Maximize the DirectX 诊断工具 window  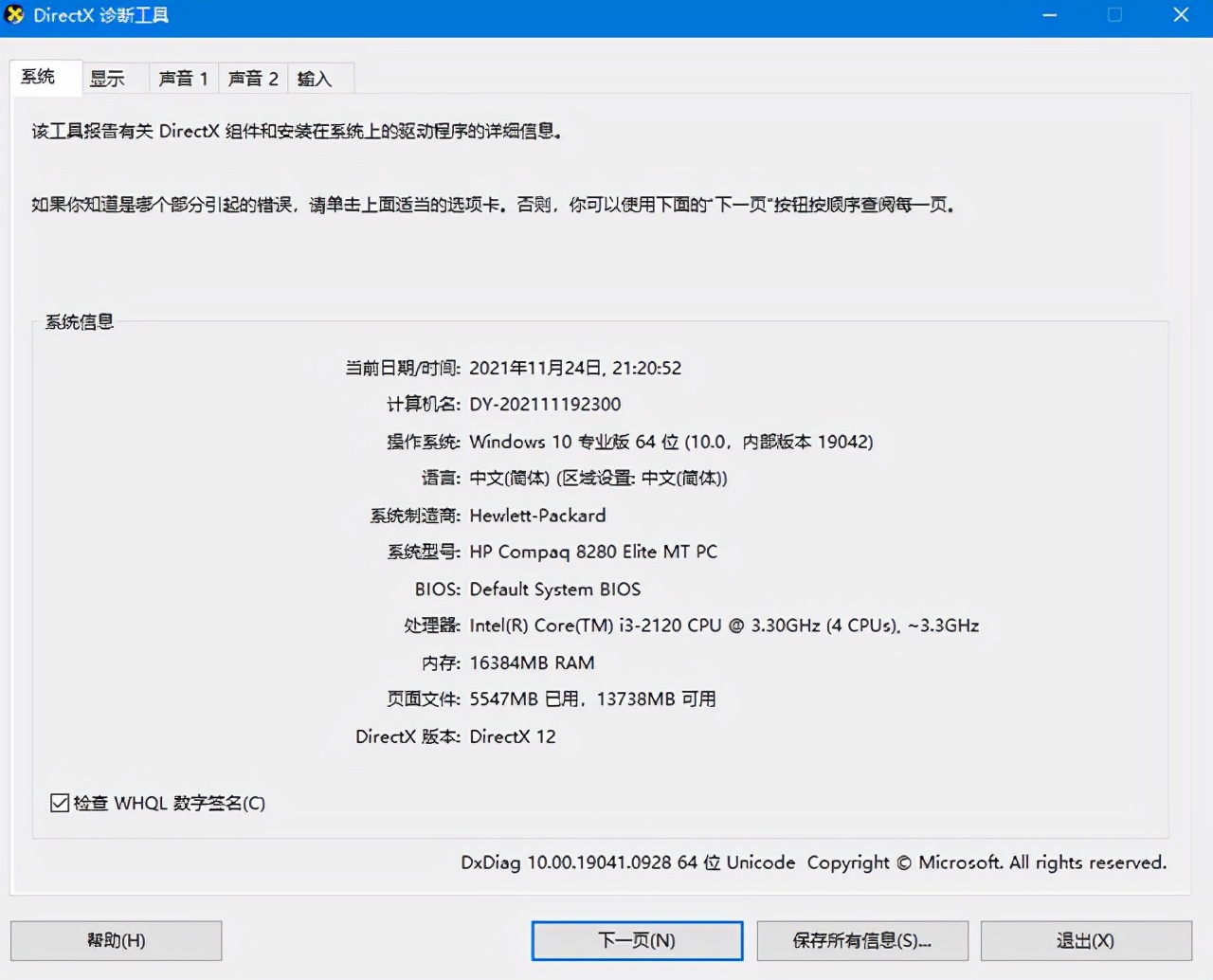pos(1114,15)
